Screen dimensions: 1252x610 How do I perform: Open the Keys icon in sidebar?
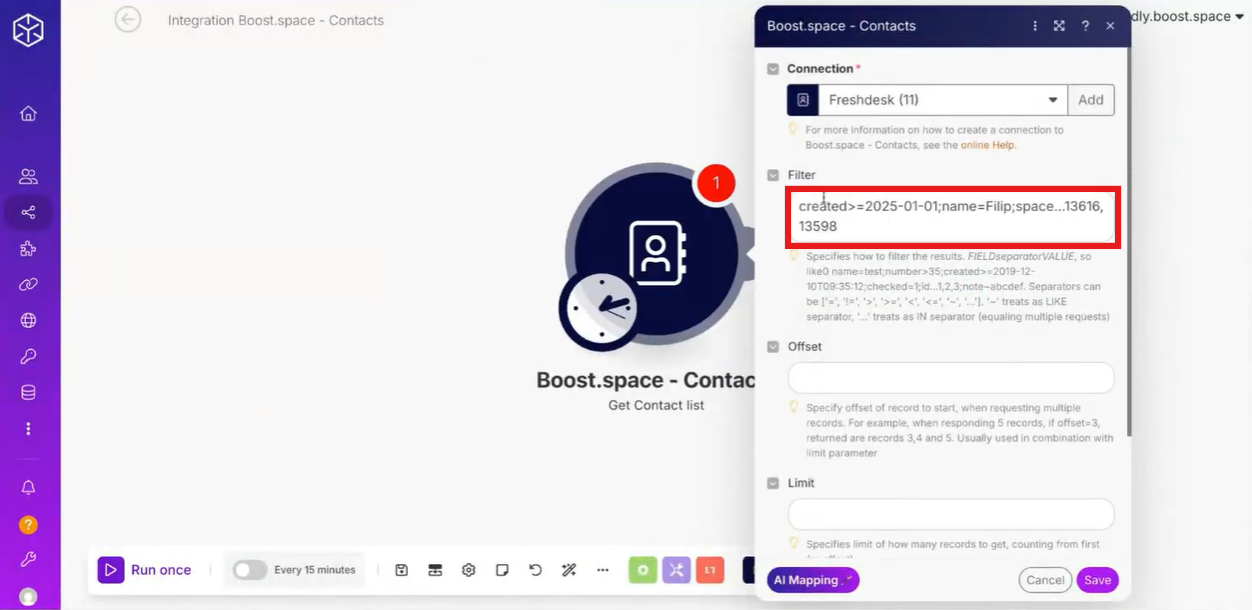[28, 357]
